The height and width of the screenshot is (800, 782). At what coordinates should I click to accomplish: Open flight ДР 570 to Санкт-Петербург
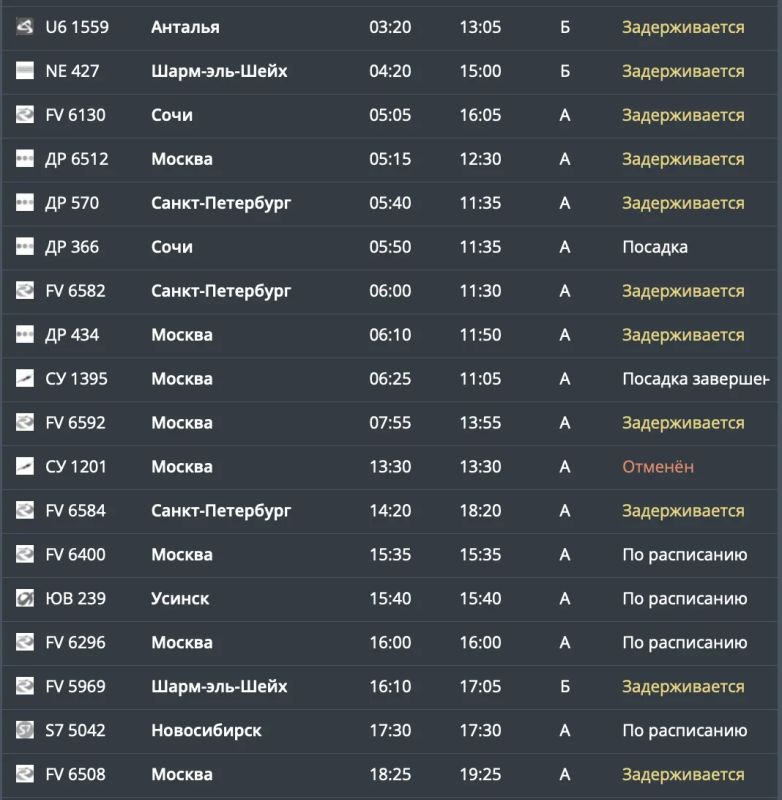tap(390, 203)
